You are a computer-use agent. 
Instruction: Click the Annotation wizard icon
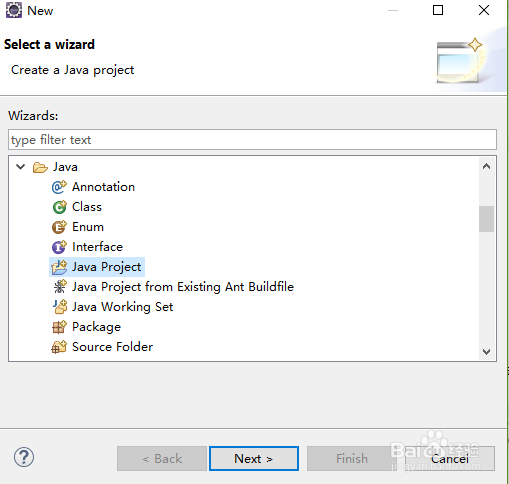(x=59, y=187)
